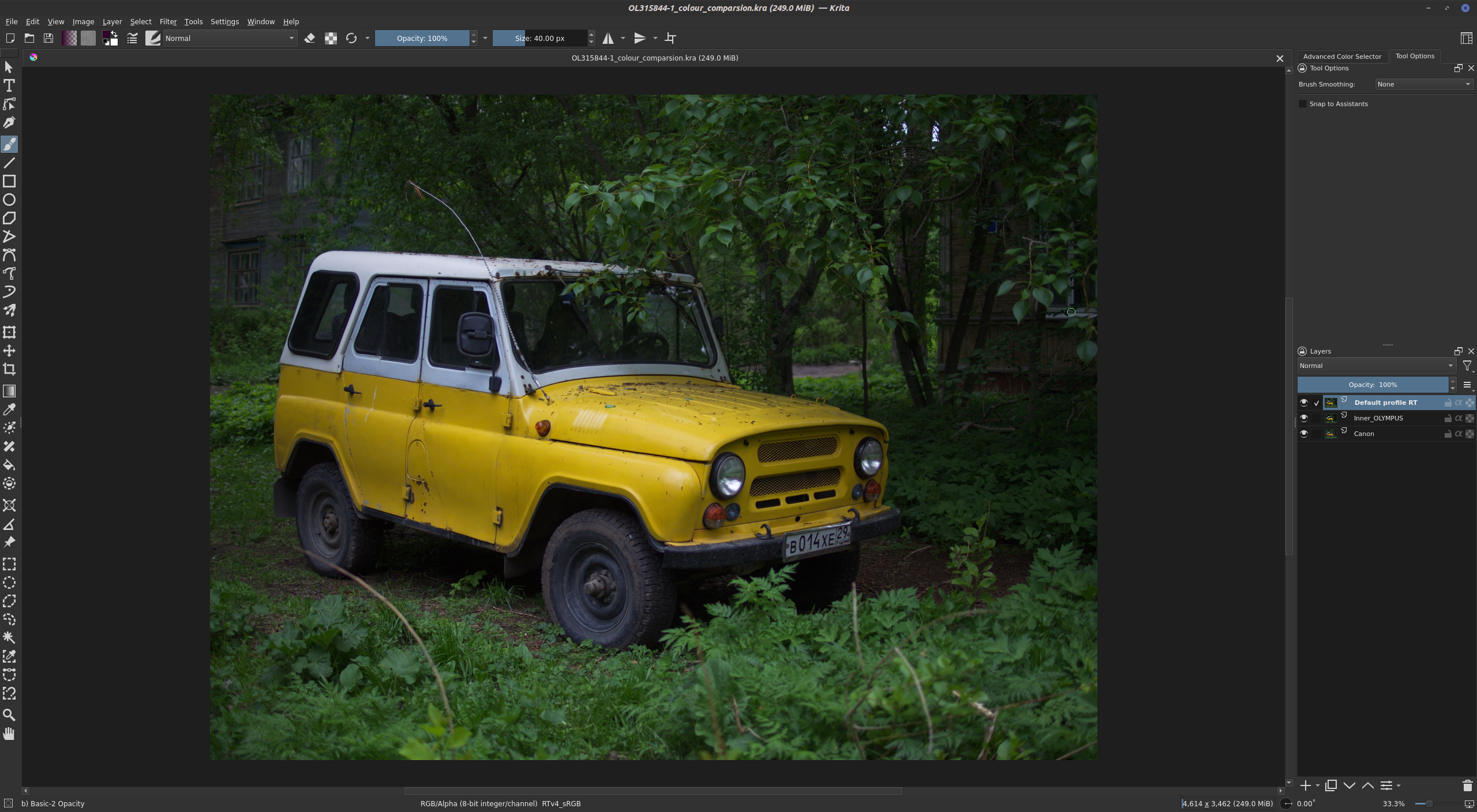Delete the selected layer
The image size is (1477, 812).
[x=1468, y=785]
